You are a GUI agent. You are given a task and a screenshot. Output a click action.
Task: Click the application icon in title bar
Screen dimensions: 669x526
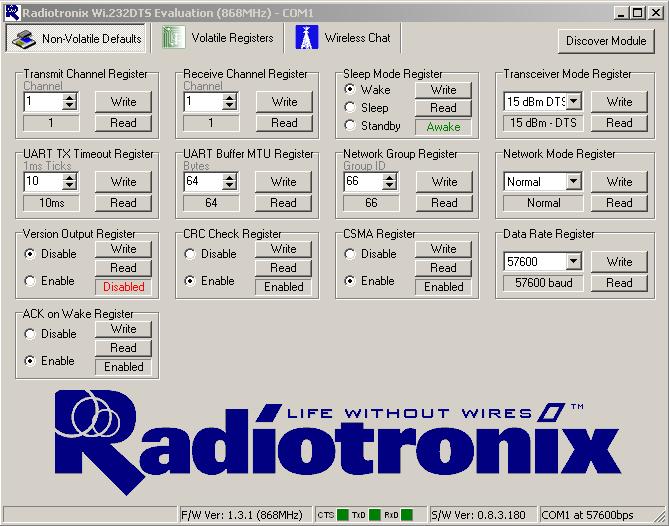tap(10, 10)
